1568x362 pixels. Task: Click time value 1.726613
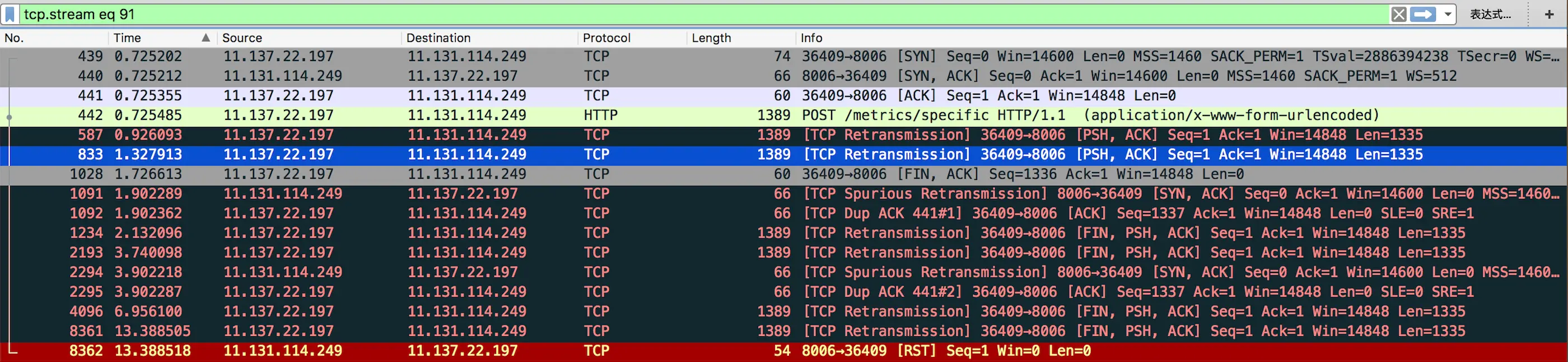click(x=148, y=174)
